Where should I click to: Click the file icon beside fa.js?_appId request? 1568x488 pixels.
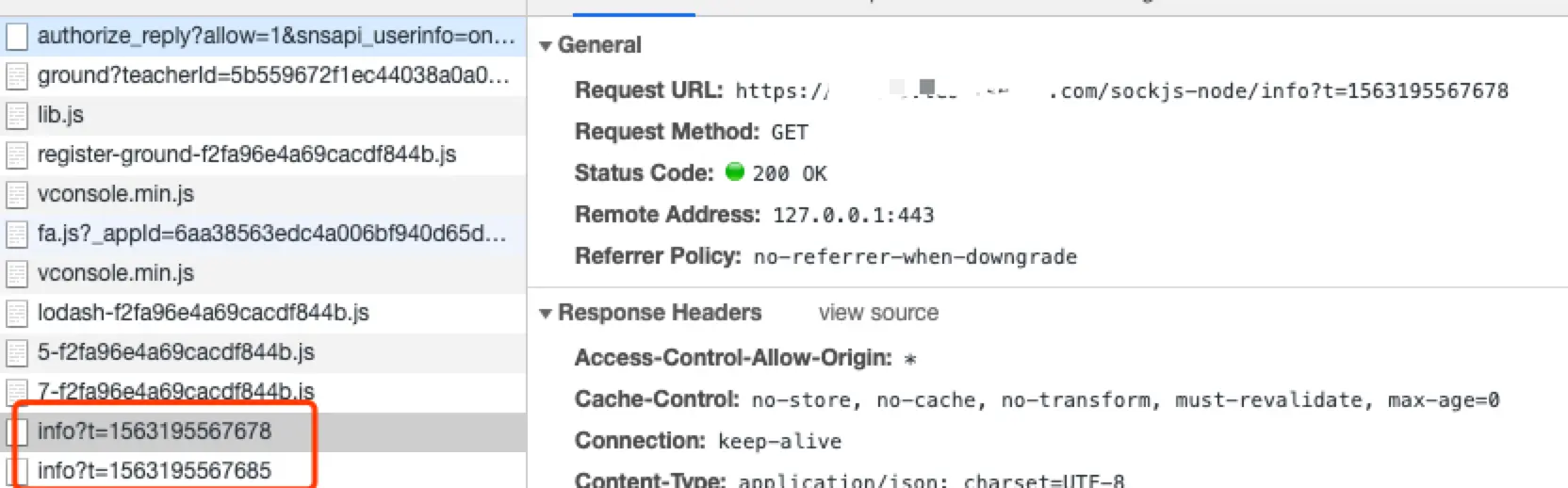click(x=17, y=234)
